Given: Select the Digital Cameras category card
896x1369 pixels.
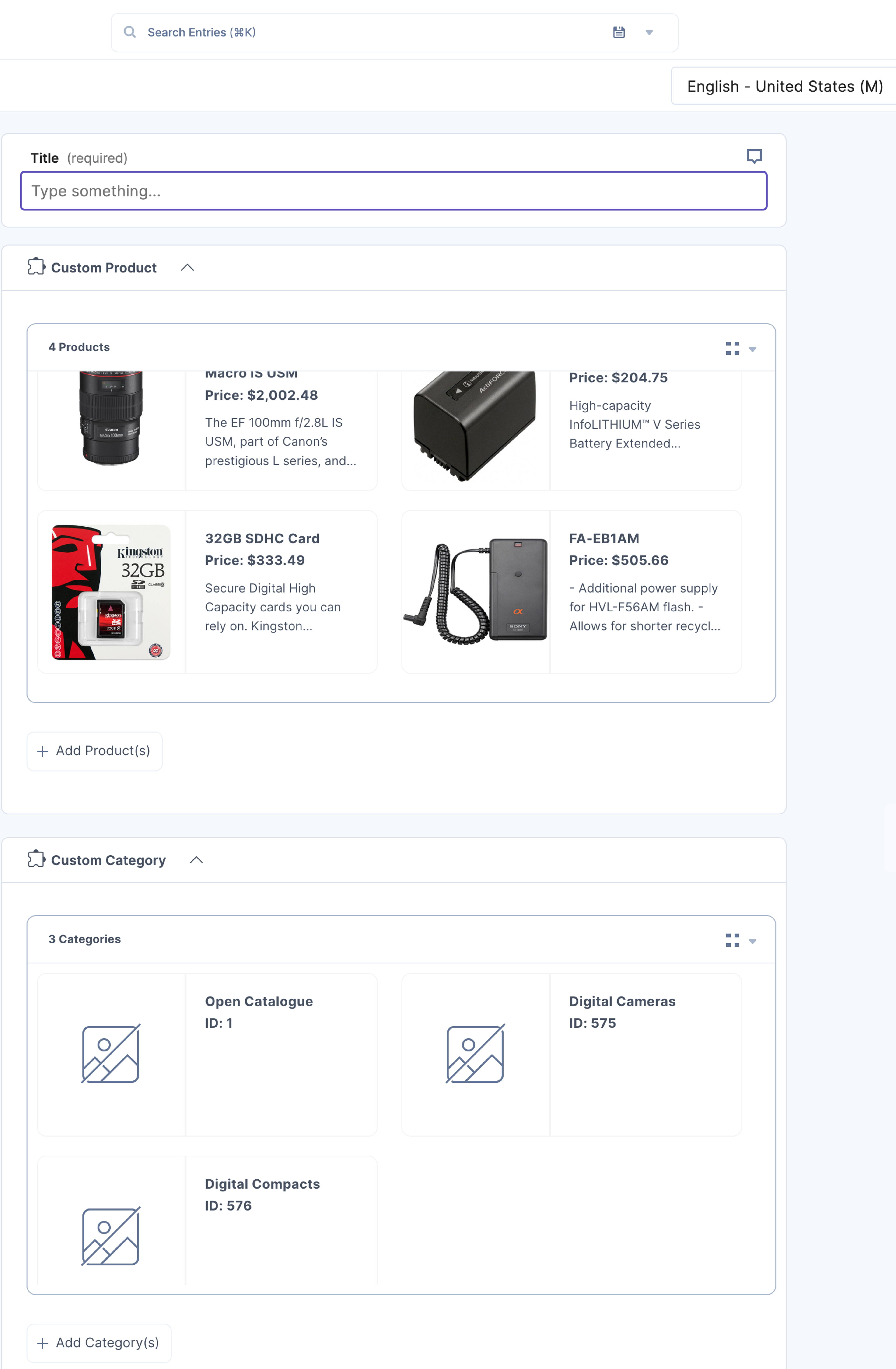Looking at the screenshot, I should click(x=571, y=1054).
